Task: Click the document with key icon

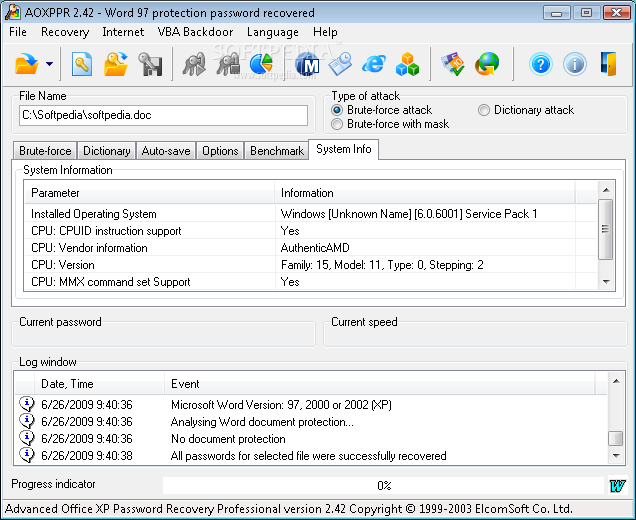Action: coord(82,64)
